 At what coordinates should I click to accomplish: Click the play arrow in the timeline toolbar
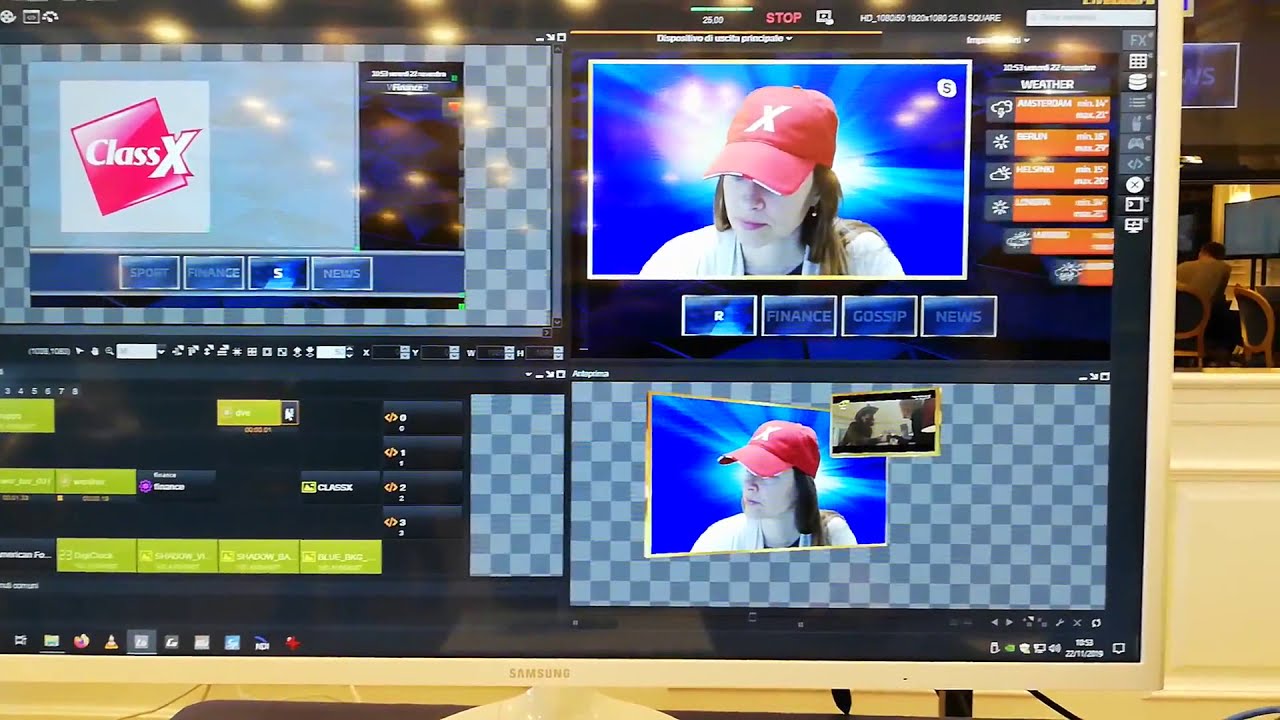pyautogui.click(x=81, y=350)
